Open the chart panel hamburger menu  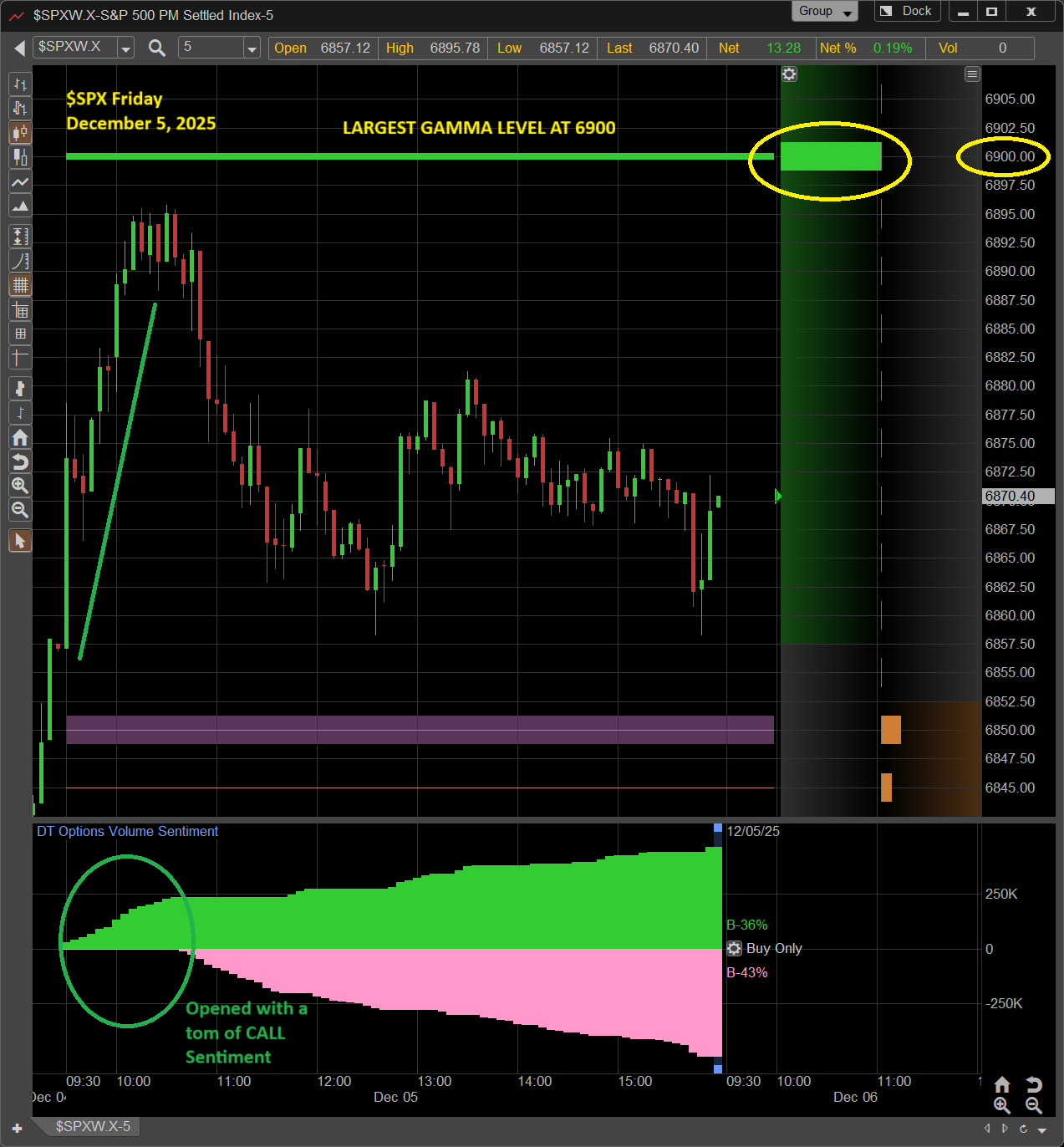coord(972,74)
